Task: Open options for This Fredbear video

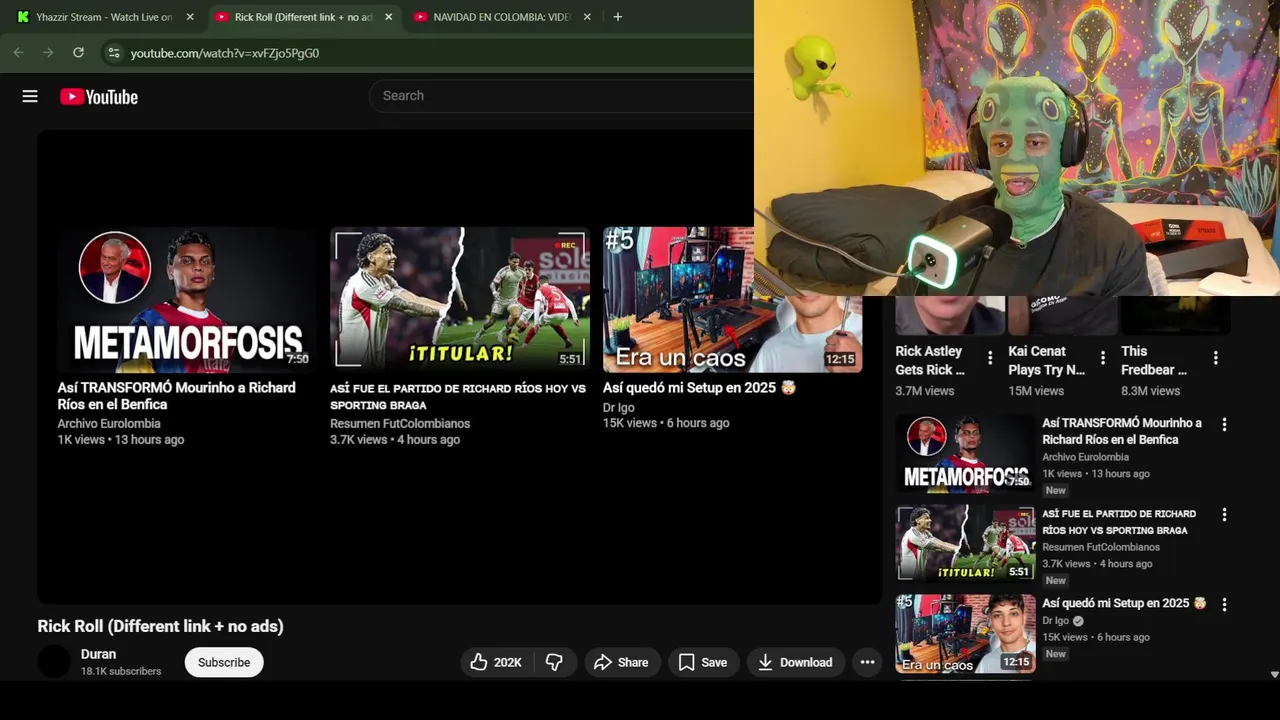Action: (x=1216, y=358)
